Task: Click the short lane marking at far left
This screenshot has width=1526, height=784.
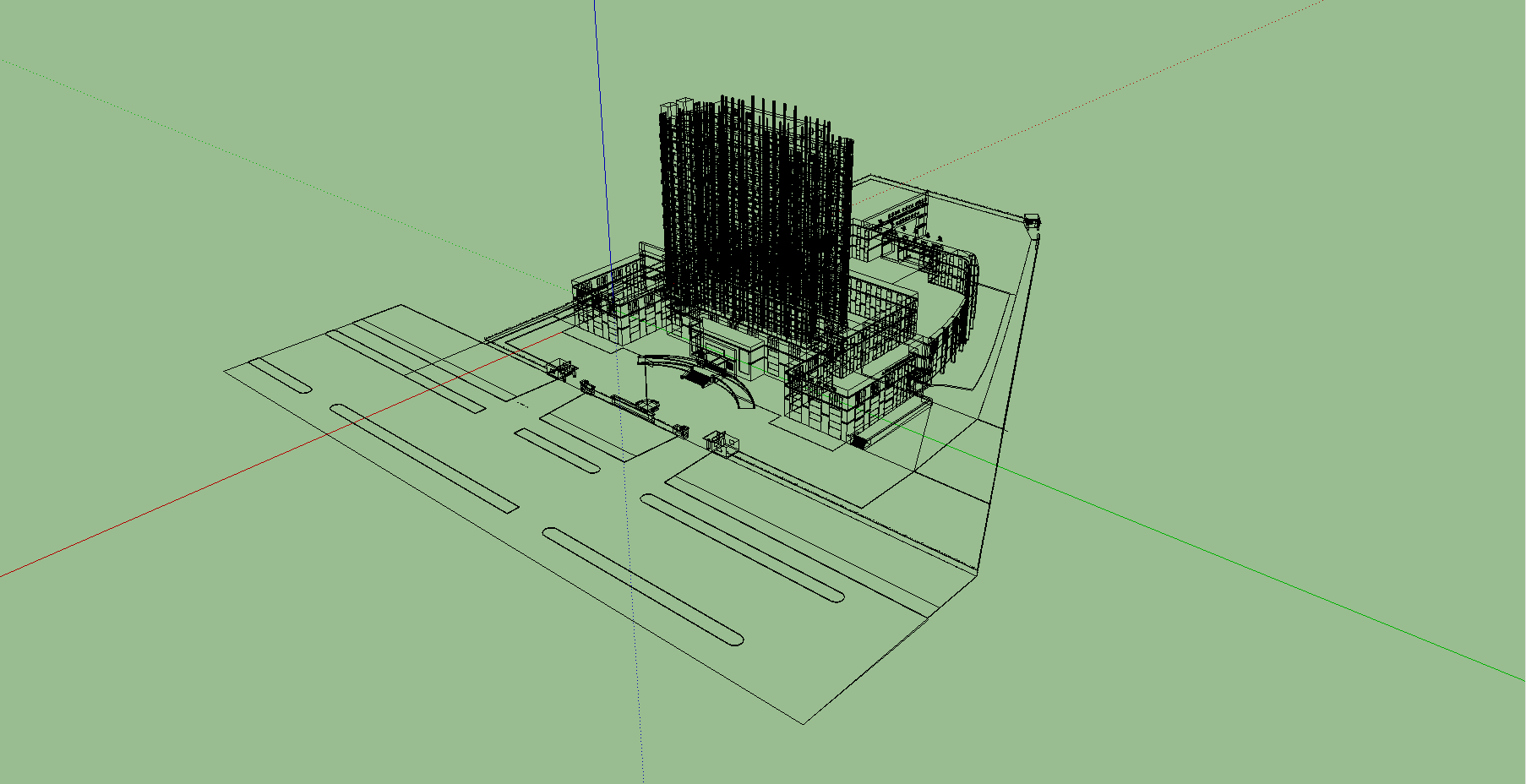Action: [280, 375]
